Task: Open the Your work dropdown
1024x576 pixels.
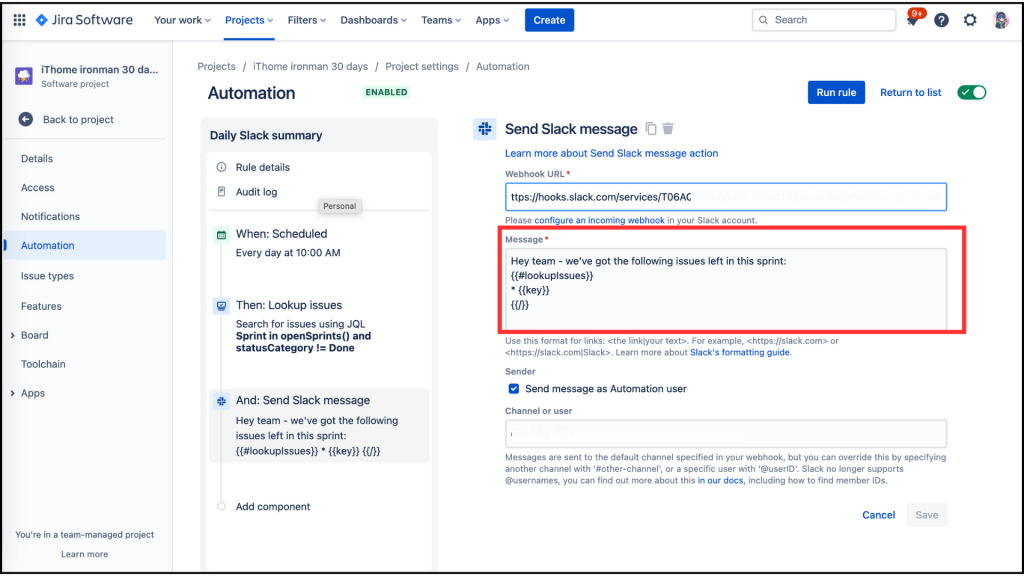Action: [x=182, y=20]
